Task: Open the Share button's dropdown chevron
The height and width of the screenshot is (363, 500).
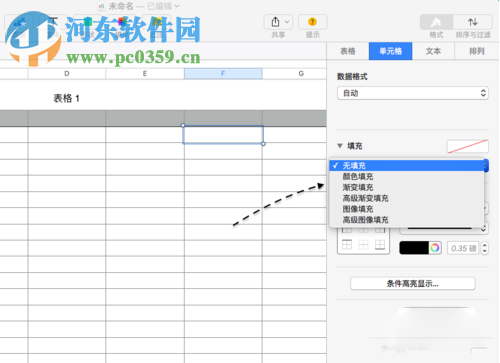Action: click(x=287, y=22)
